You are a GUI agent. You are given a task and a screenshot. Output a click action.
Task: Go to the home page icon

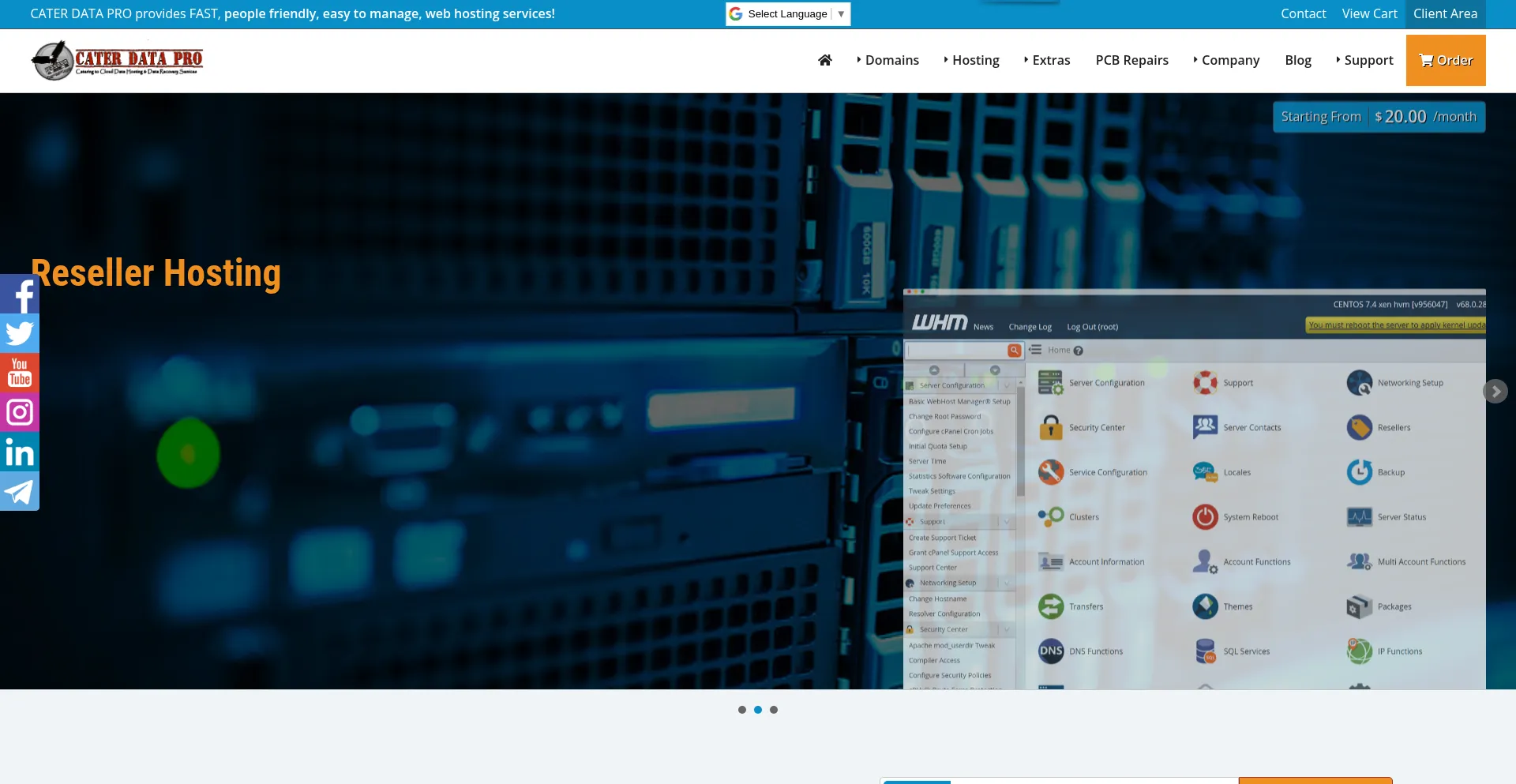click(x=825, y=60)
